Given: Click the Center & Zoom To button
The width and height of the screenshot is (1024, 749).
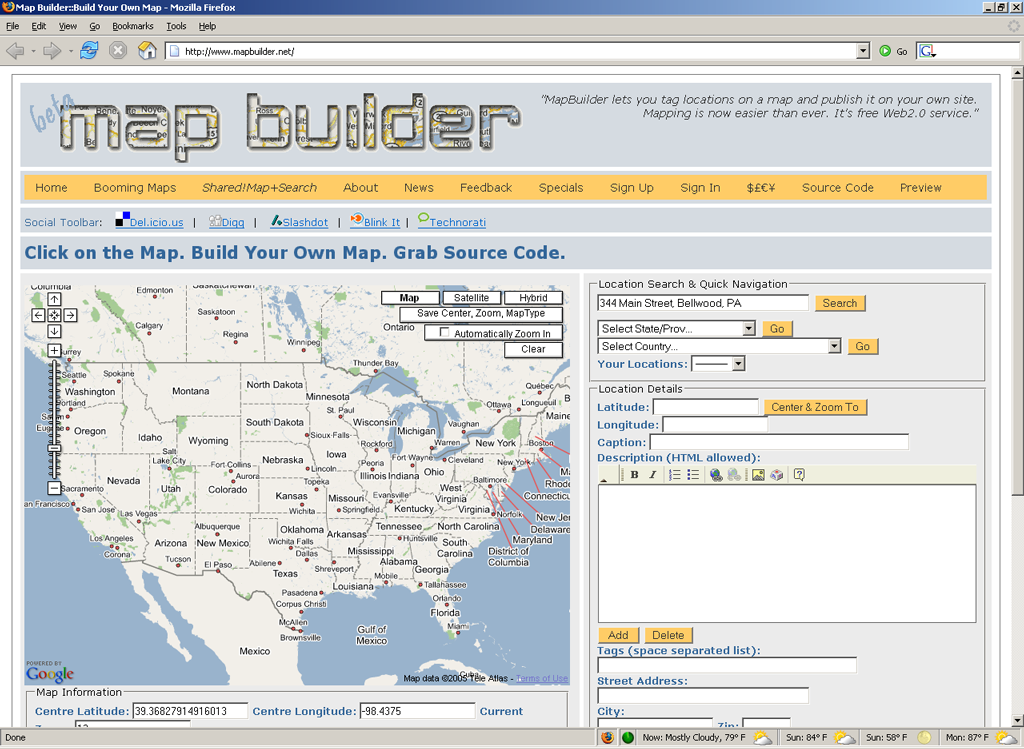Looking at the screenshot, I should (x=815, y=407).
